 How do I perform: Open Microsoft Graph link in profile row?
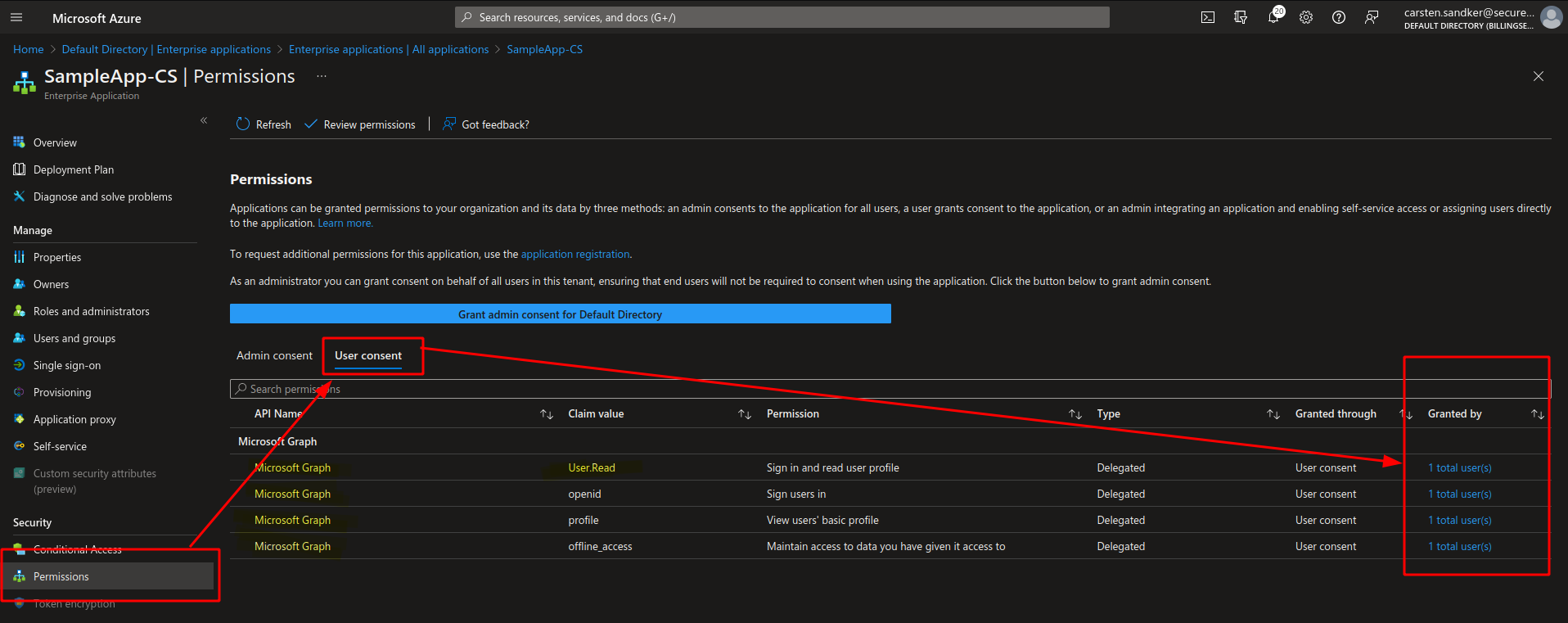[x=292, y=520]
